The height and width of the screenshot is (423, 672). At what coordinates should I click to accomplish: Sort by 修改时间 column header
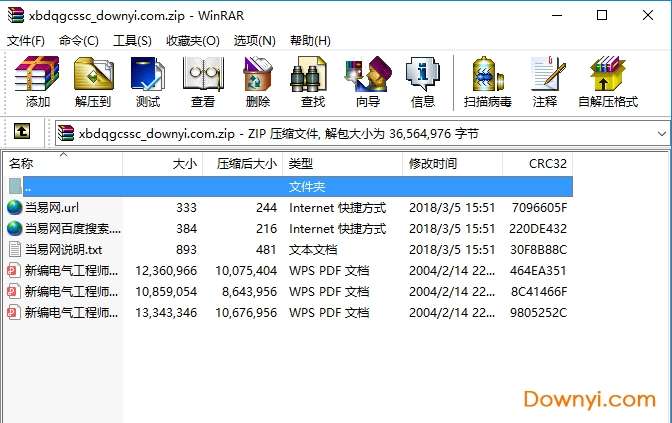(452, 164)
